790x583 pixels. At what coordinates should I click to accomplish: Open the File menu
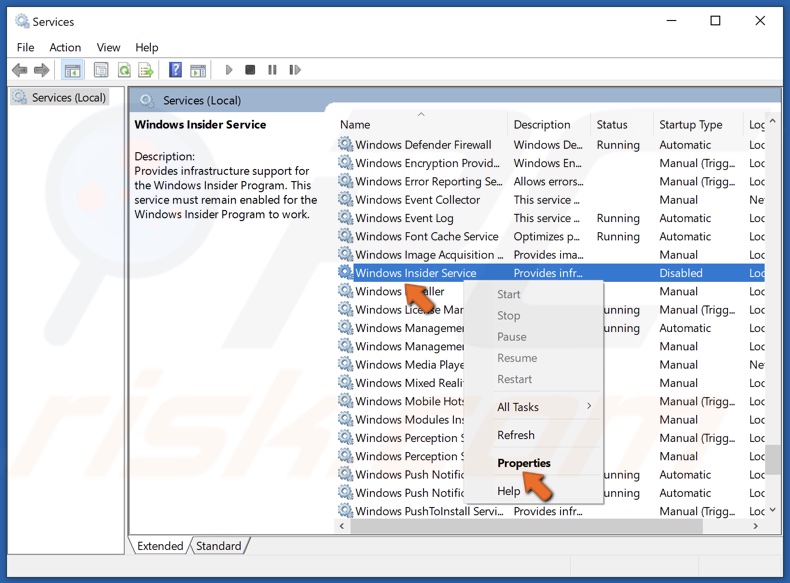(25, 47)
